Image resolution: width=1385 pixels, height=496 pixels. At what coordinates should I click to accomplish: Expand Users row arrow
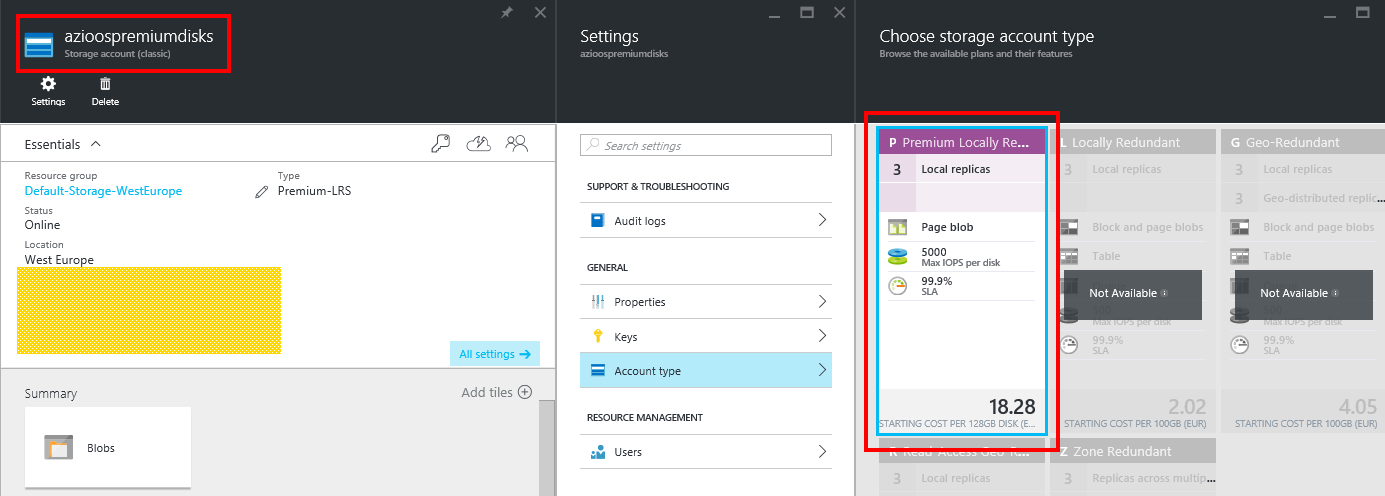(822, 452)
